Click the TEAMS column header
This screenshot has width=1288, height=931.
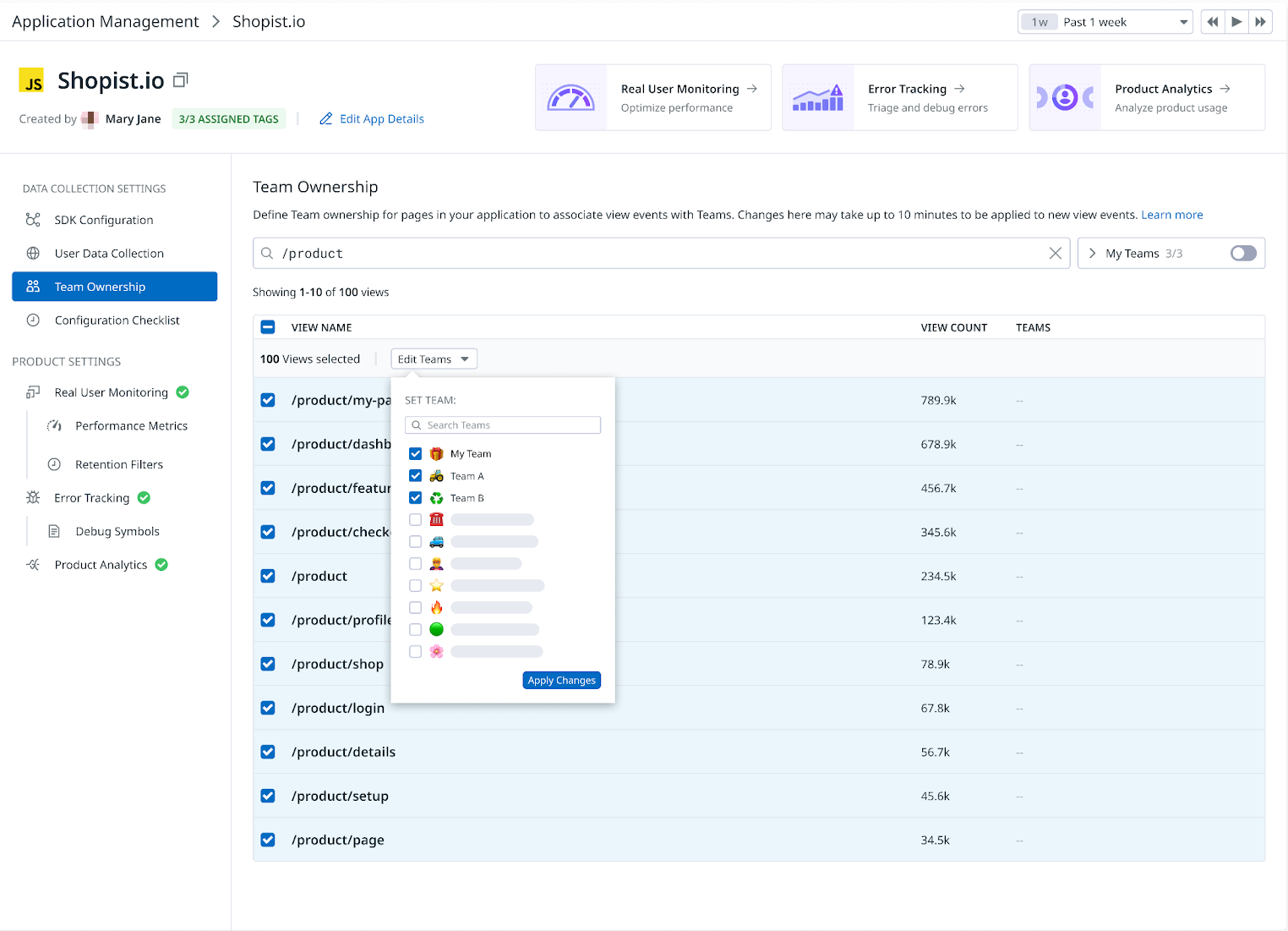pos(1033,327)
